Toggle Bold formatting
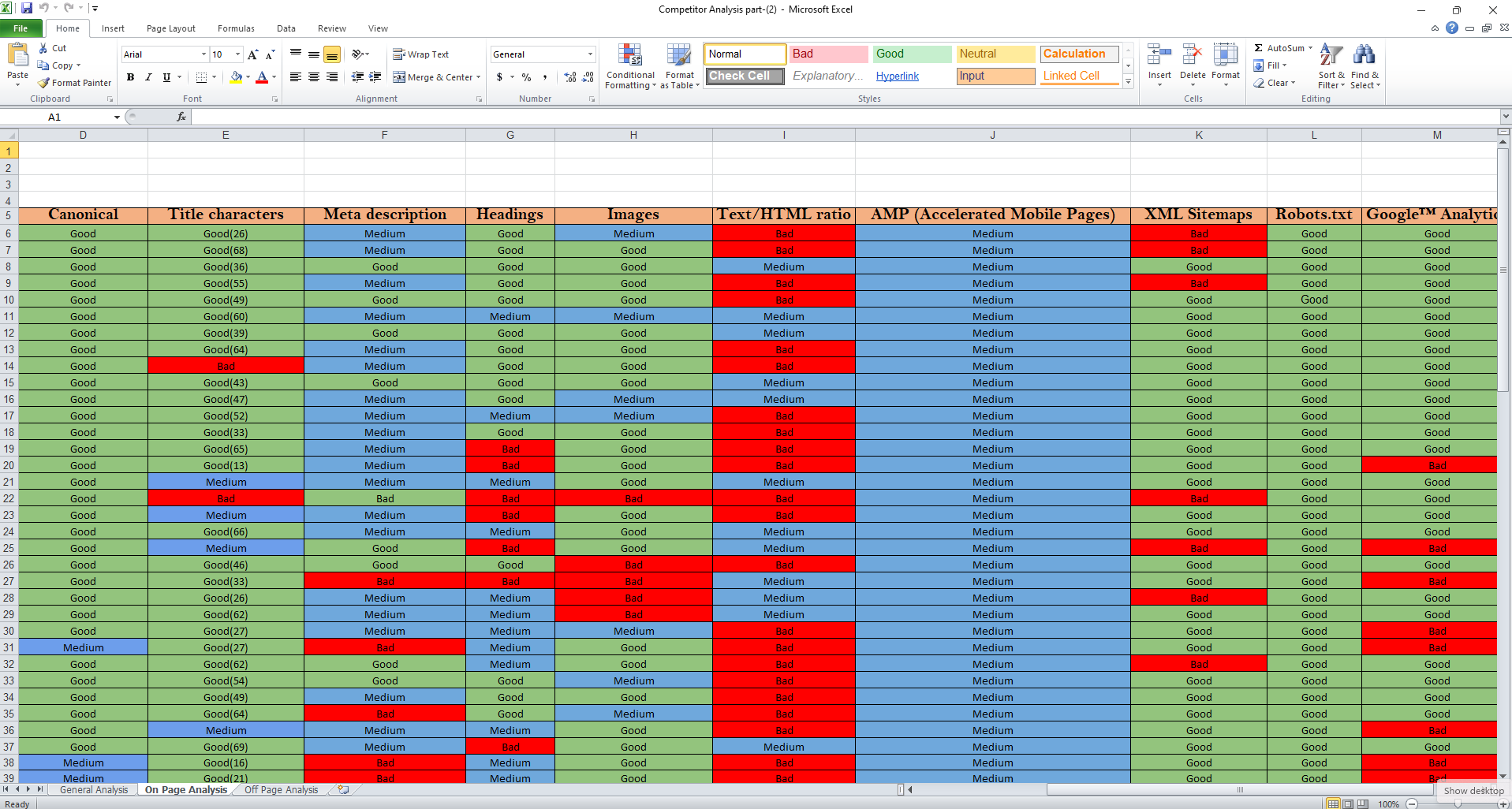Screen dimensions: 1512x809 [x=130, y=77]
